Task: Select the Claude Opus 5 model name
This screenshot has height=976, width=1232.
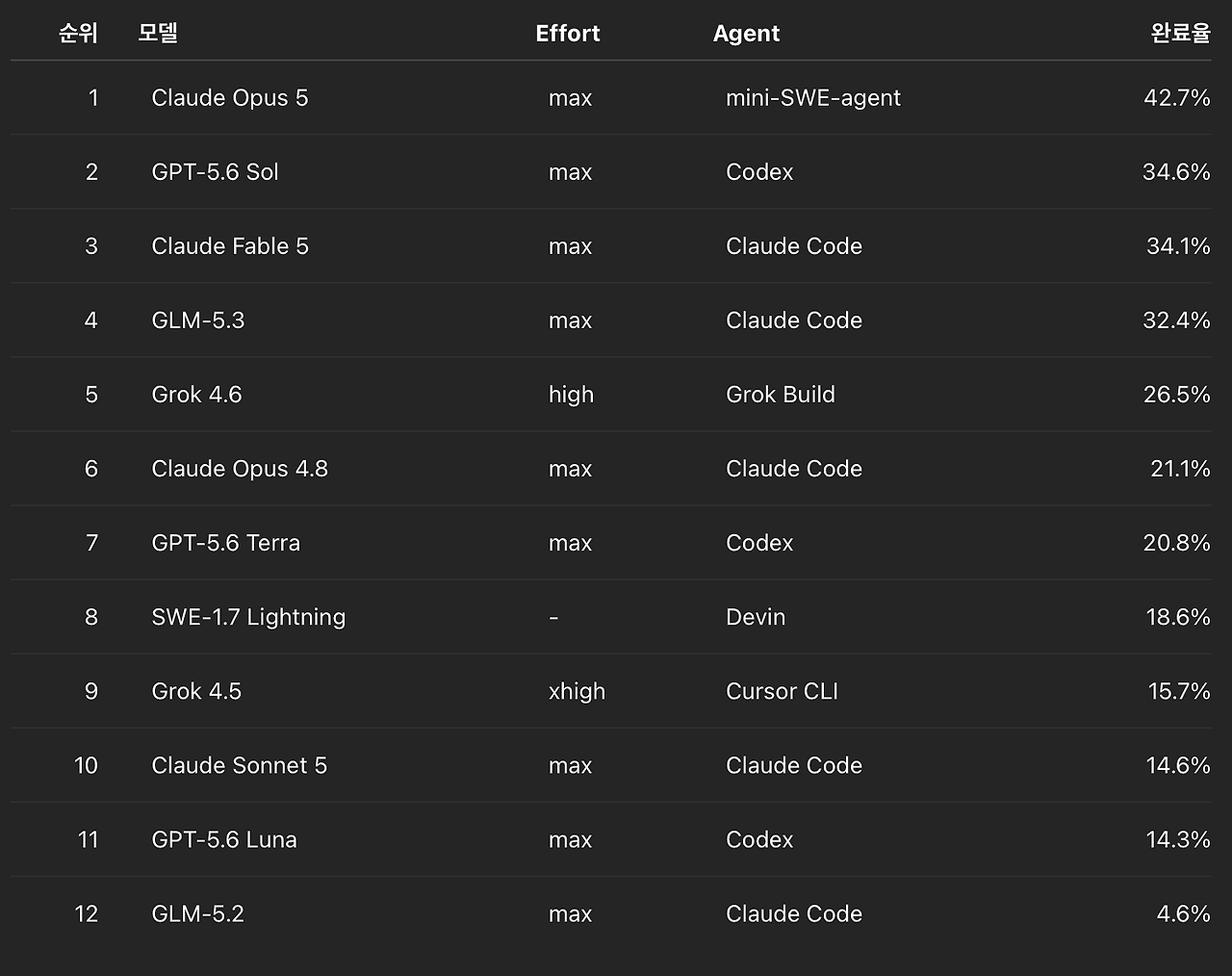Action: point(230,98)
